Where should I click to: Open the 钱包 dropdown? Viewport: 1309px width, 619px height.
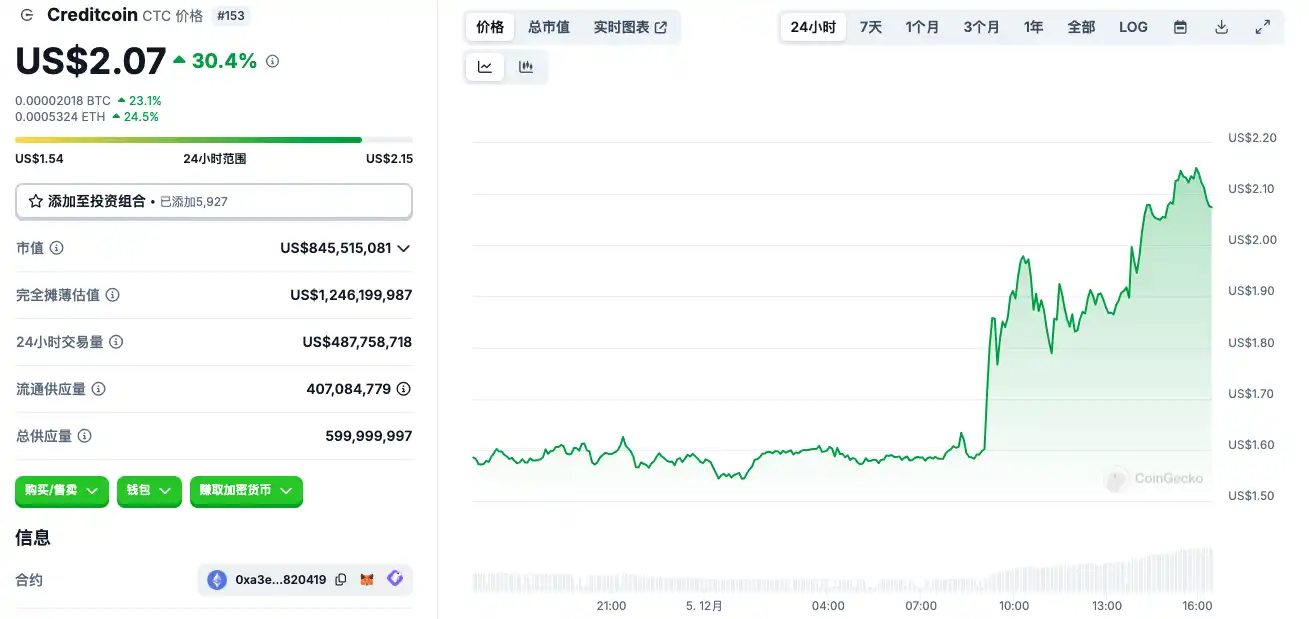pos(149,491)
